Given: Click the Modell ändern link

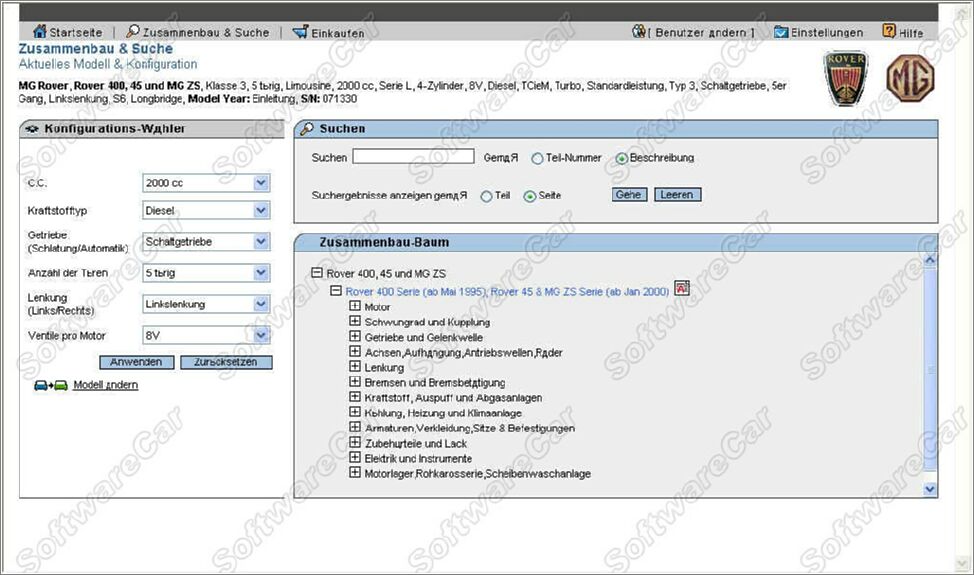Looking at the screenshot, I should click(x=105, y=385).
